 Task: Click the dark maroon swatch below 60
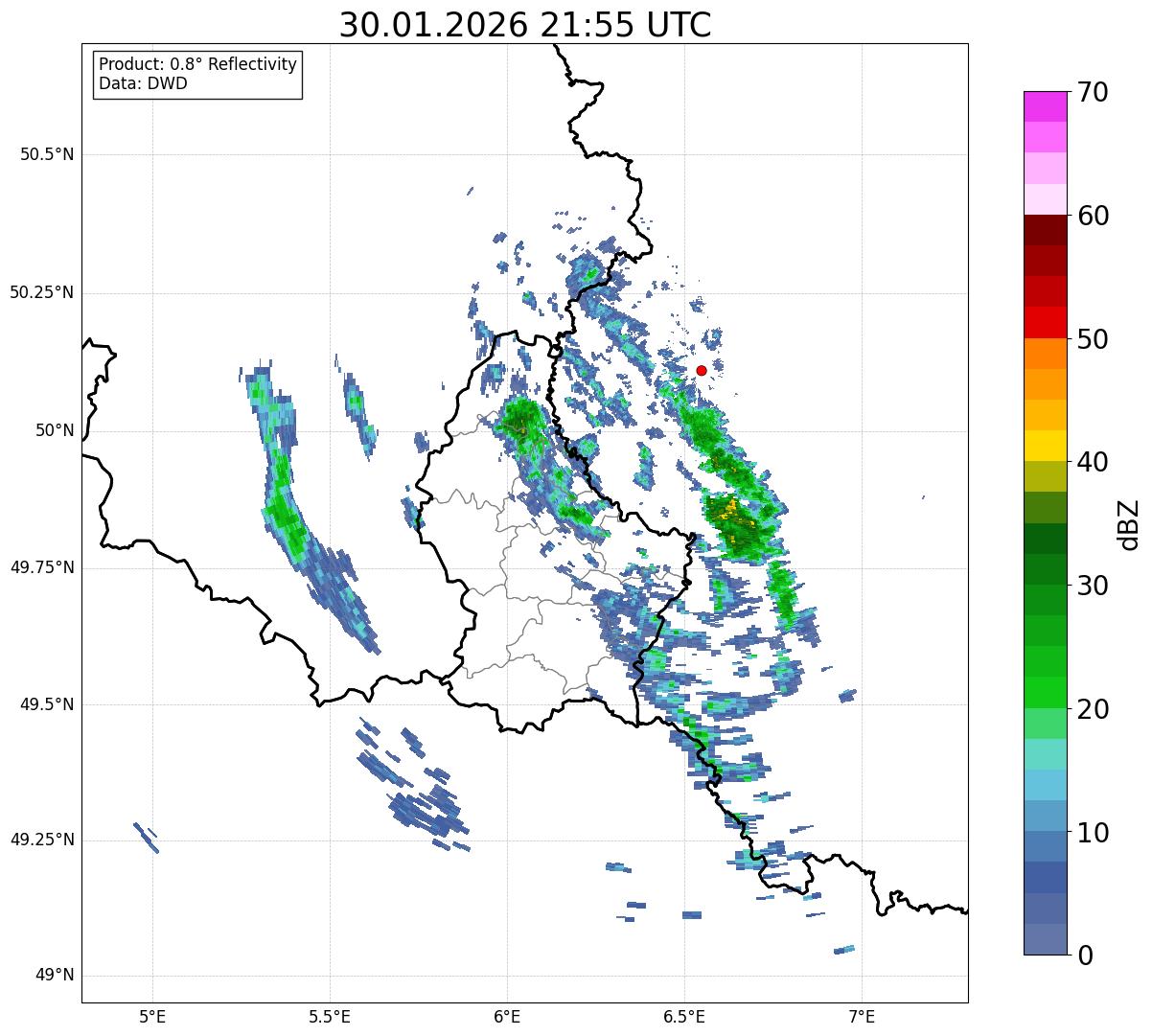point(1045,230)
